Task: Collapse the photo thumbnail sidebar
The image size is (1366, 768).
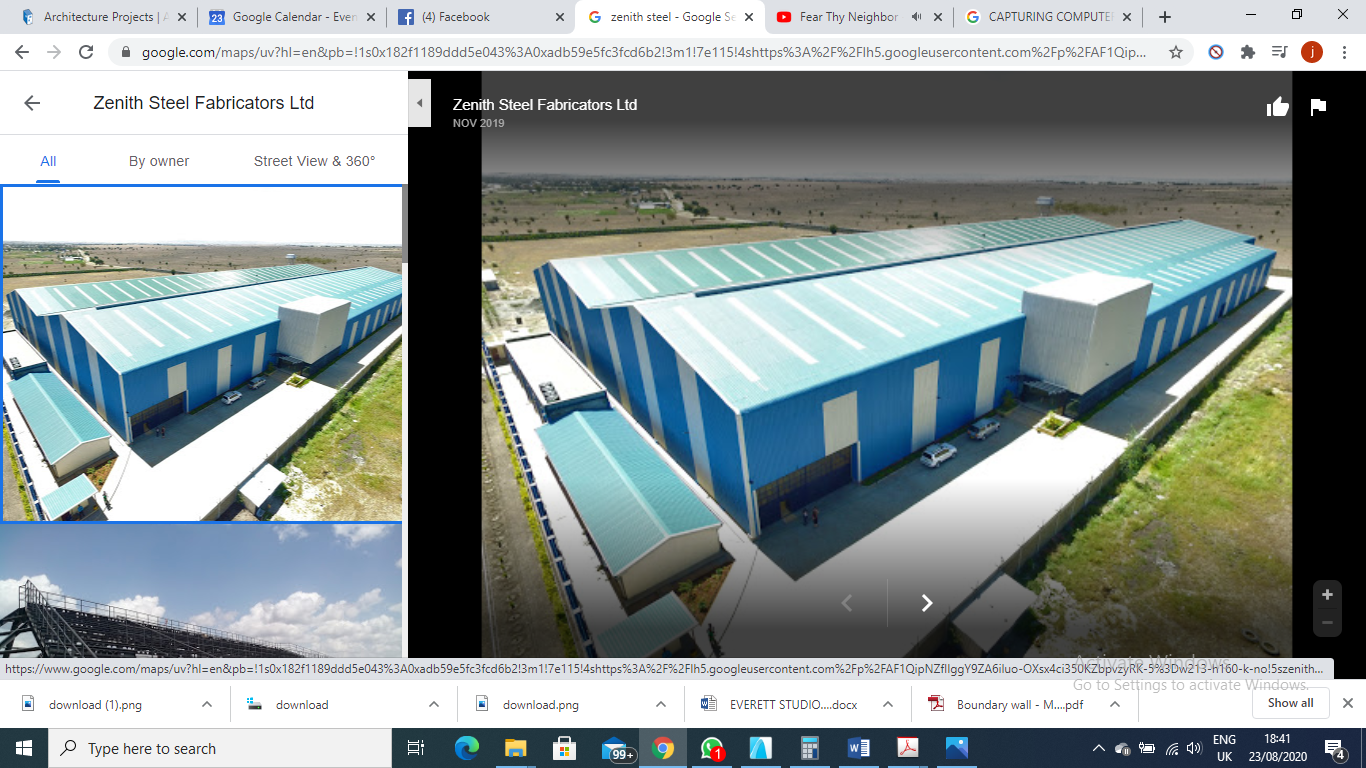Action: click(x=419, y=103)
